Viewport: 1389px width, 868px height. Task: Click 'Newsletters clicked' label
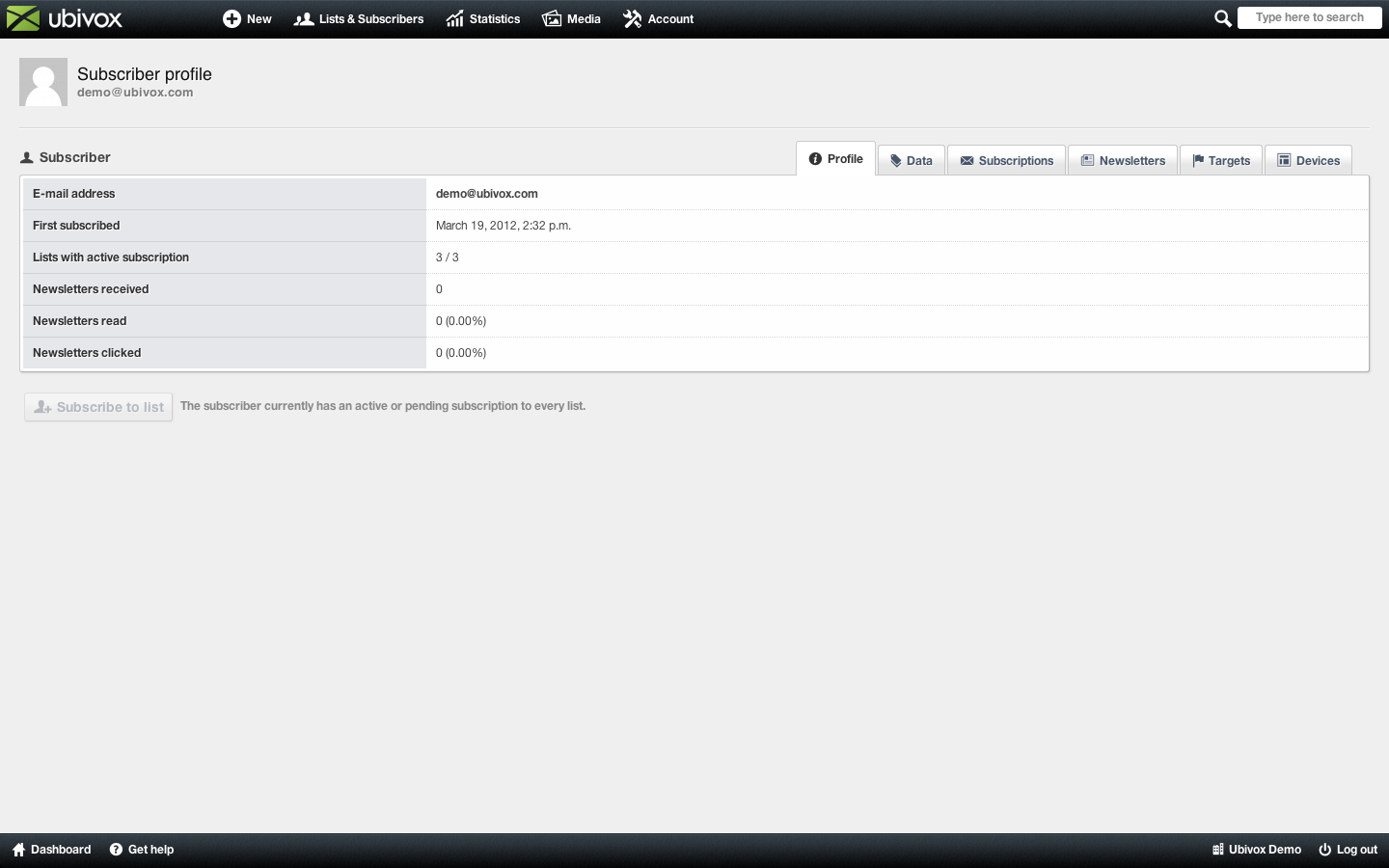pyautogui.click(x=87, y=353)
